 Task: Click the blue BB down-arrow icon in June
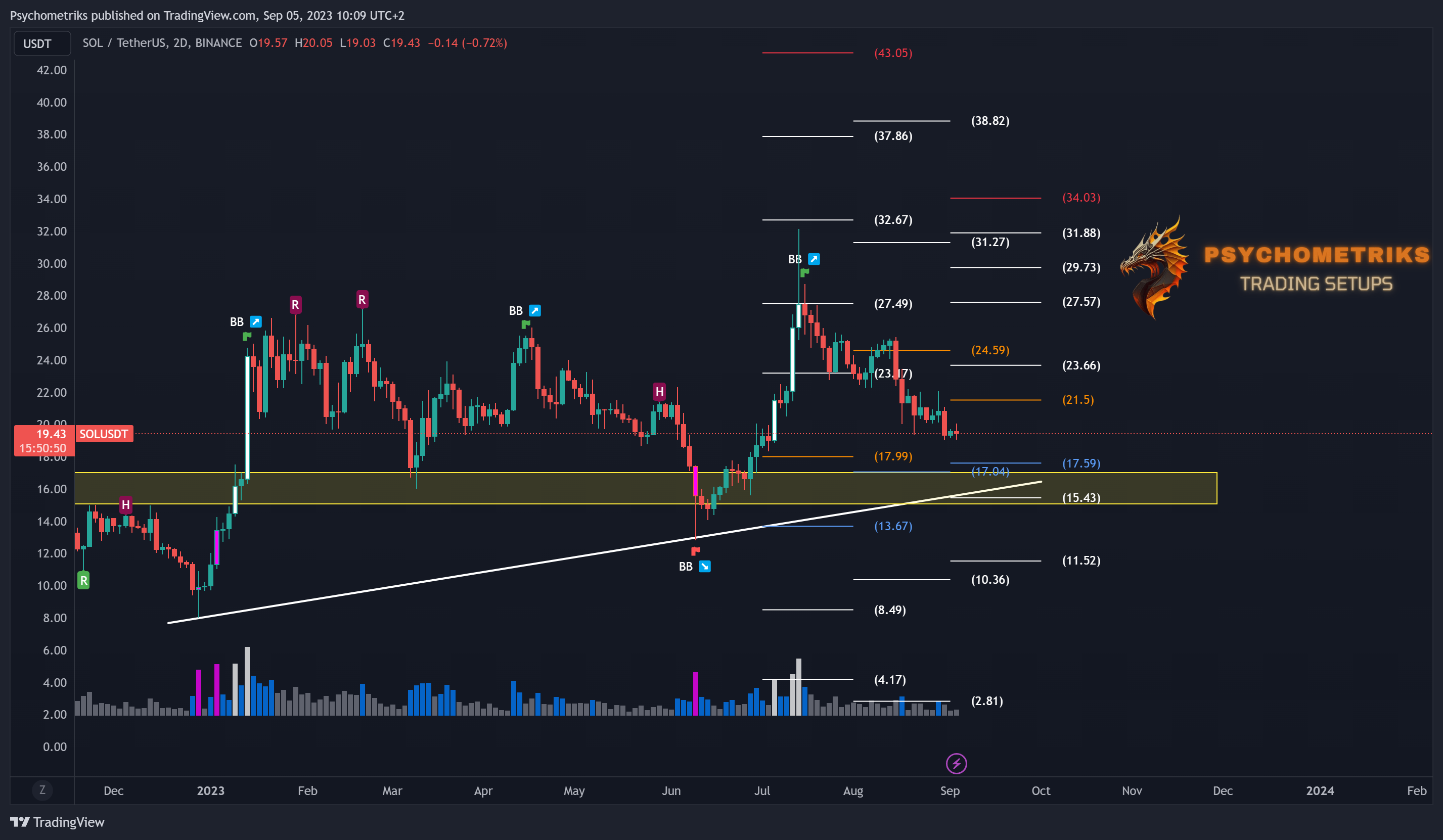tap(704, 566)
